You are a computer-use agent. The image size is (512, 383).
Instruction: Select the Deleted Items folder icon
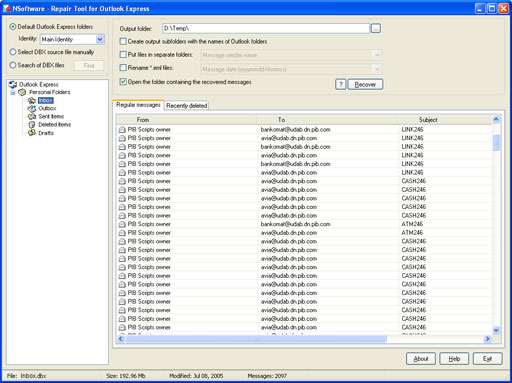[x=32, y=124]
